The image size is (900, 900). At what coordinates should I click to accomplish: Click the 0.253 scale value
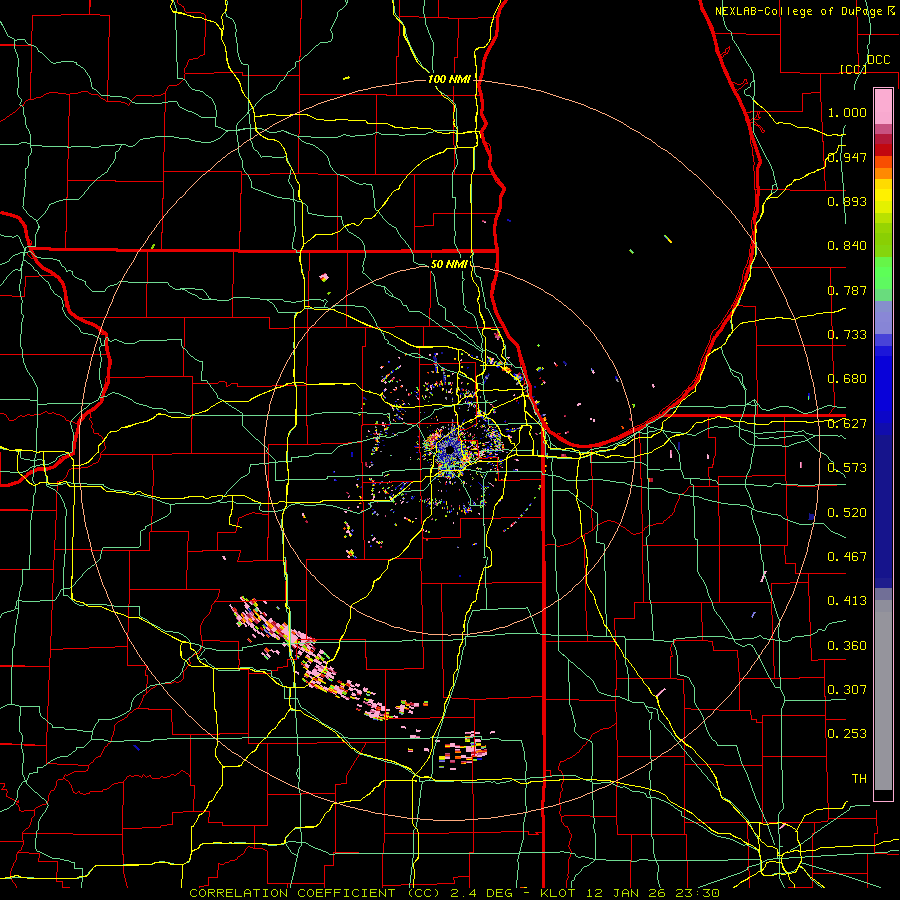point(847,734)
